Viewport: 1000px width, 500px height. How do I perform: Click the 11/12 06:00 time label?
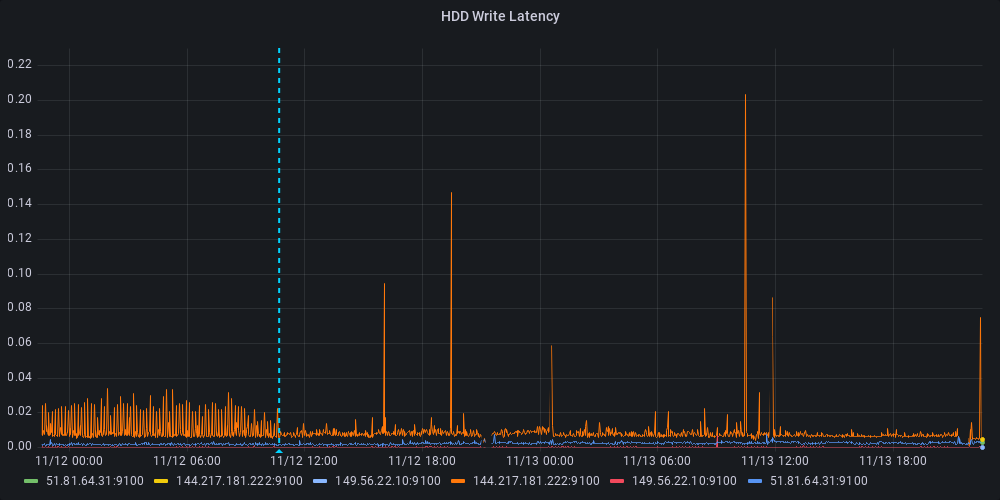pyautogui.click(x=187, y=460)
